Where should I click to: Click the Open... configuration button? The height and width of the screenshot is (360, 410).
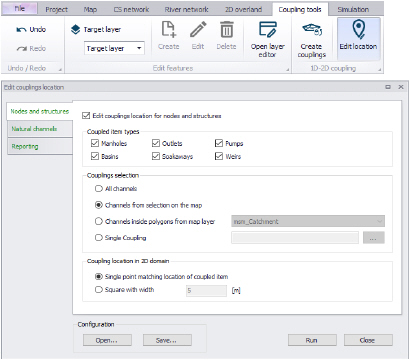coord(107,340)
